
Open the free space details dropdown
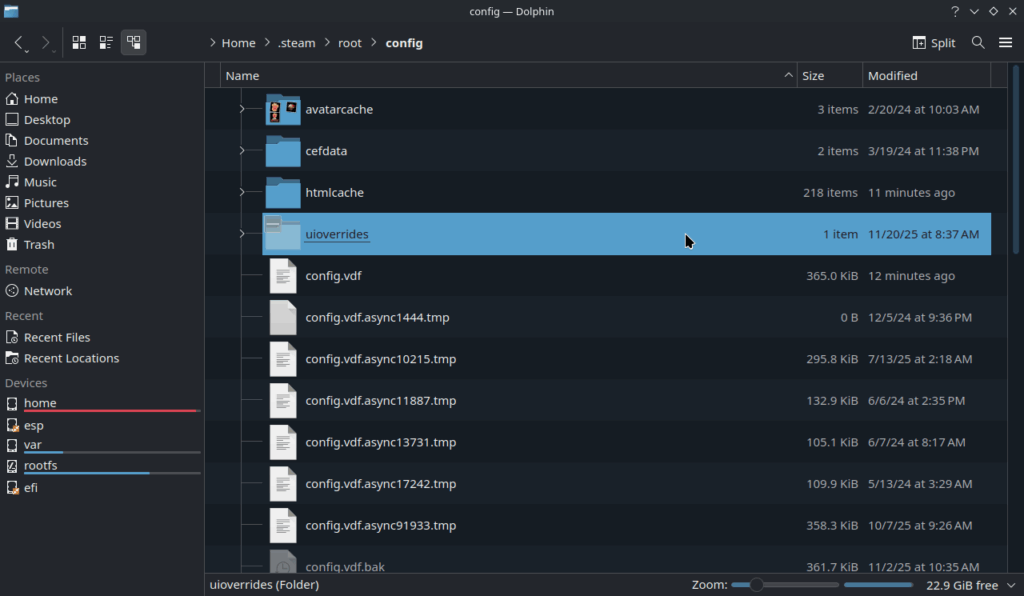(x=1011, y=585)
